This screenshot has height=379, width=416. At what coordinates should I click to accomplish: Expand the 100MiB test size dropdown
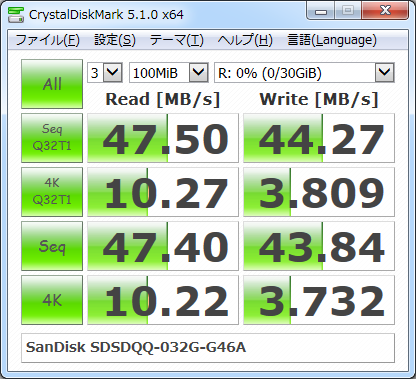point(199,72)
